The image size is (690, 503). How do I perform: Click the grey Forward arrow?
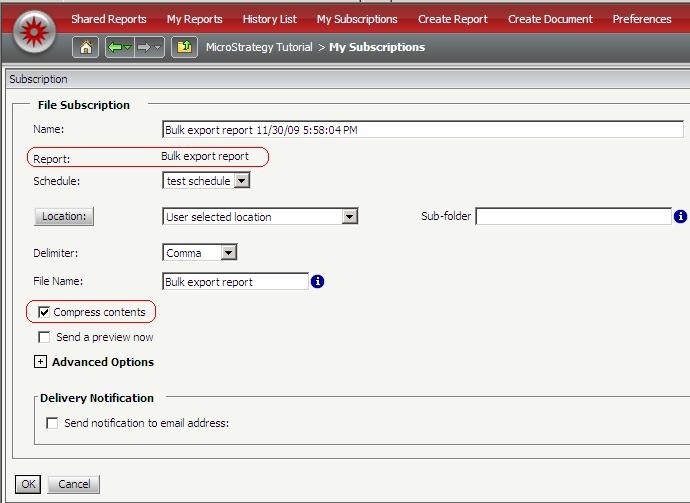tap(143, 47)
